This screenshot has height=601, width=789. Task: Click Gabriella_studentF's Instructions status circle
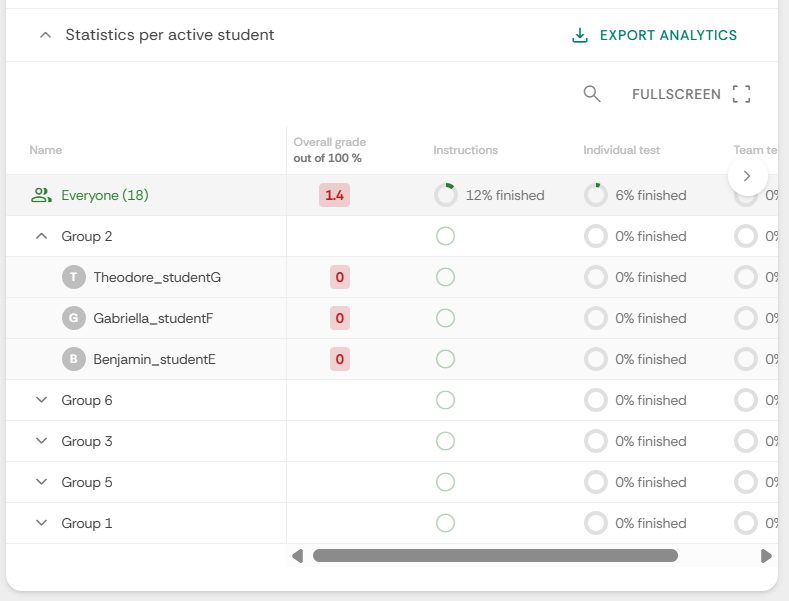[445, 318]
